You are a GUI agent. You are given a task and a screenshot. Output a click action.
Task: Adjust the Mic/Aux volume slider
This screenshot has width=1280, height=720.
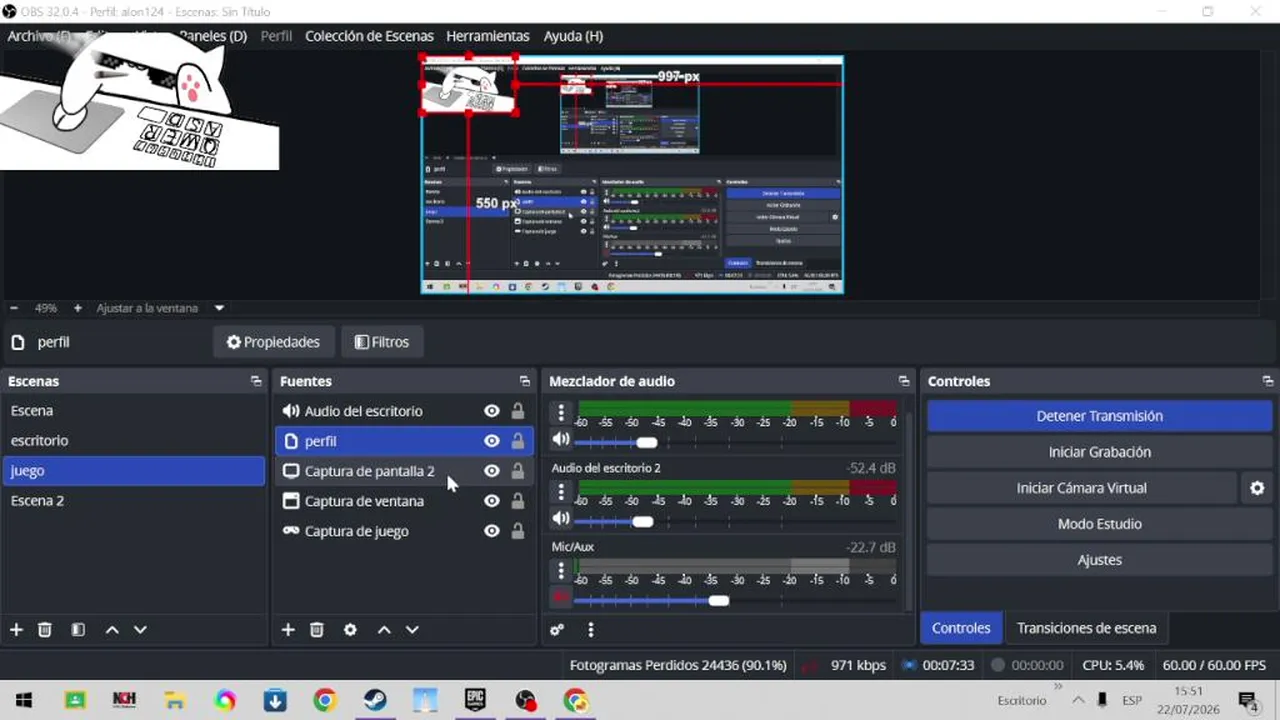tap(717, 601)
